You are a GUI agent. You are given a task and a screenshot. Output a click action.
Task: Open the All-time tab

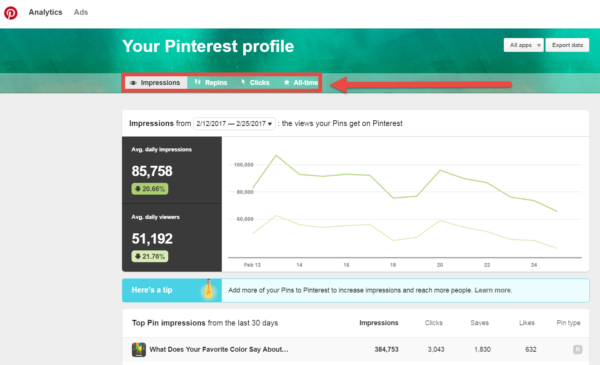(x=300, y=83)
